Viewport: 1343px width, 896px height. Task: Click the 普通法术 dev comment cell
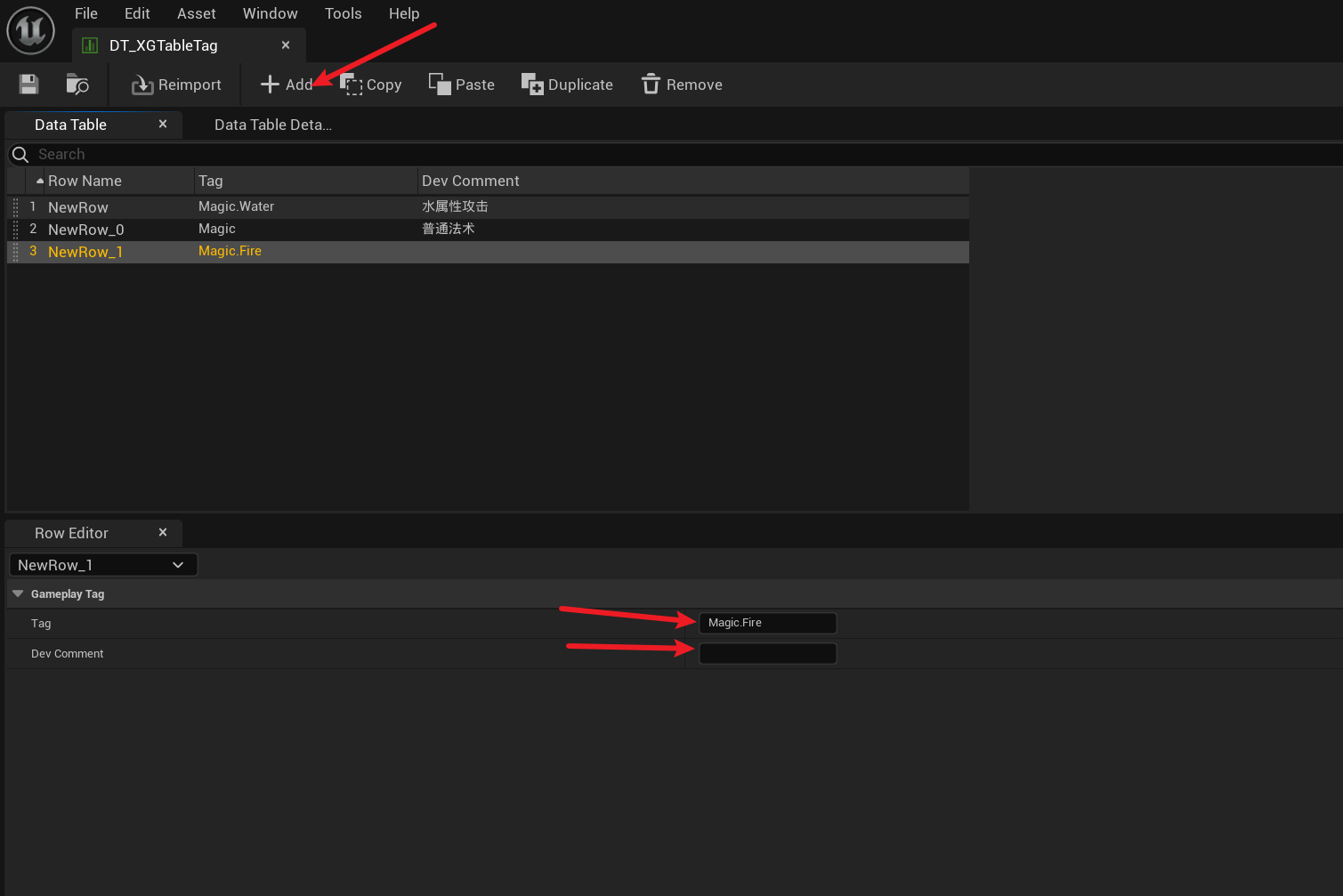448,229
